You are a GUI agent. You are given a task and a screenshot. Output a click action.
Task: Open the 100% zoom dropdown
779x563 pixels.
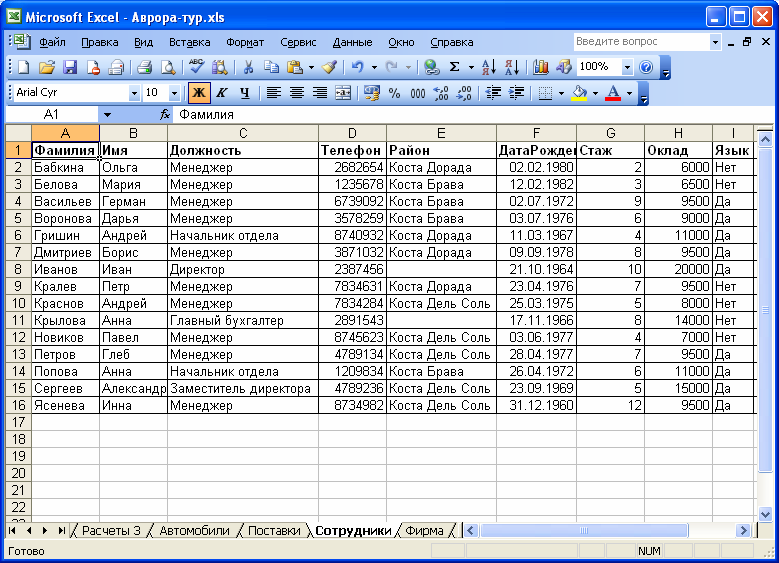pyautogui.click(x=627, y=67)
